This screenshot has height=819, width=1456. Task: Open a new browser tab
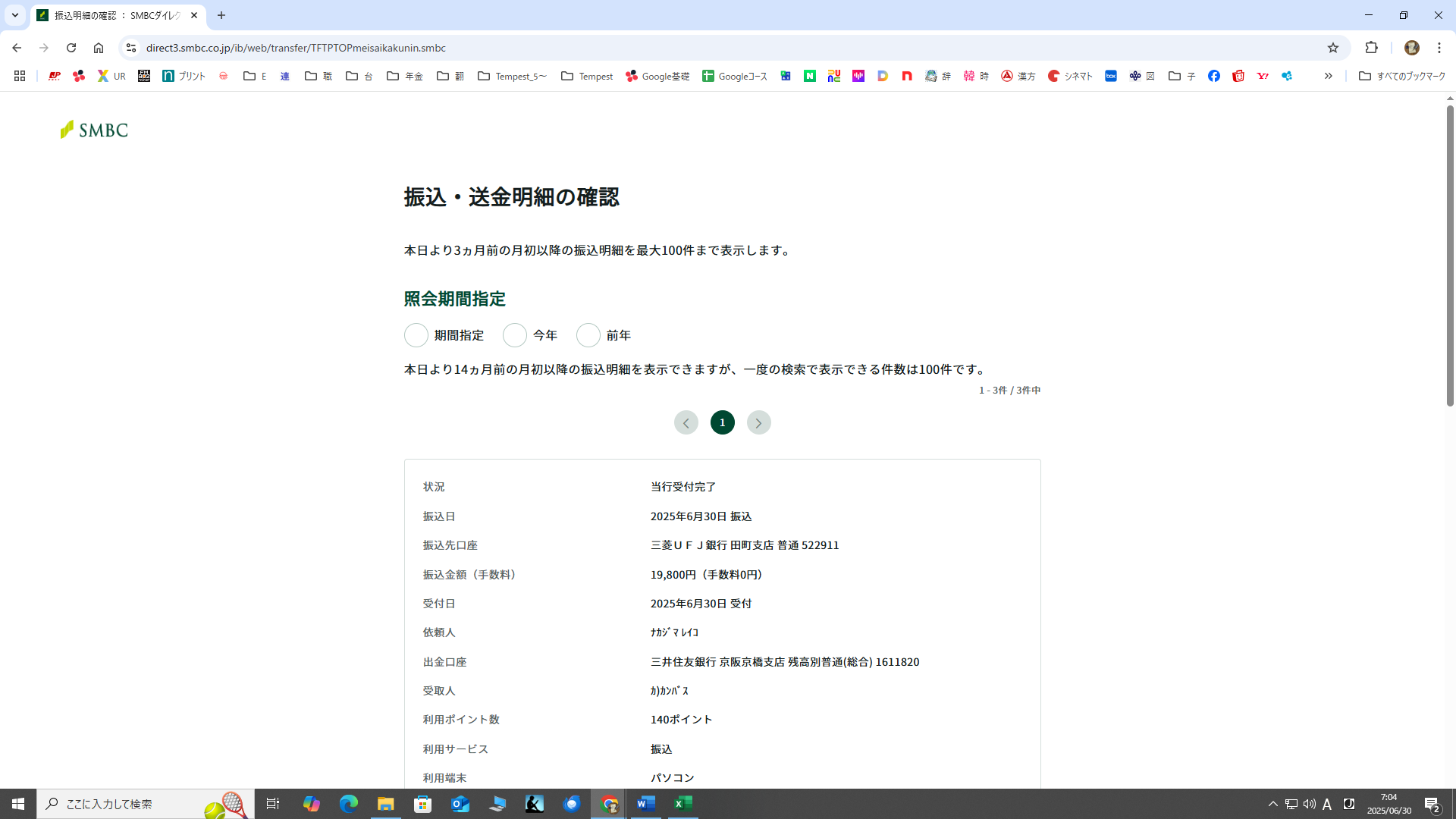click(x=221, y=15)
